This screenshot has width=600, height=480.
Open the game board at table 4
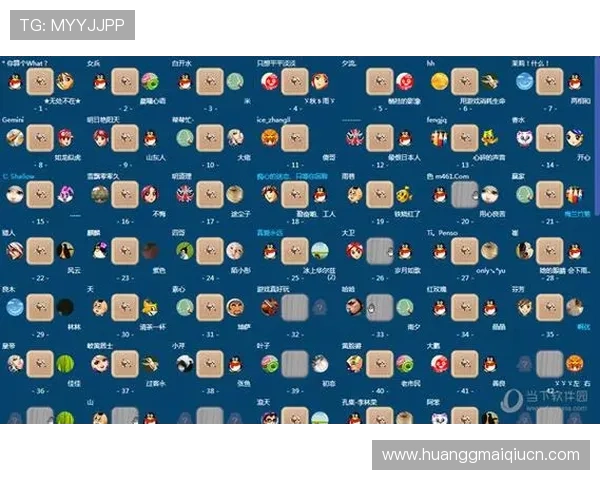point(295,82)
